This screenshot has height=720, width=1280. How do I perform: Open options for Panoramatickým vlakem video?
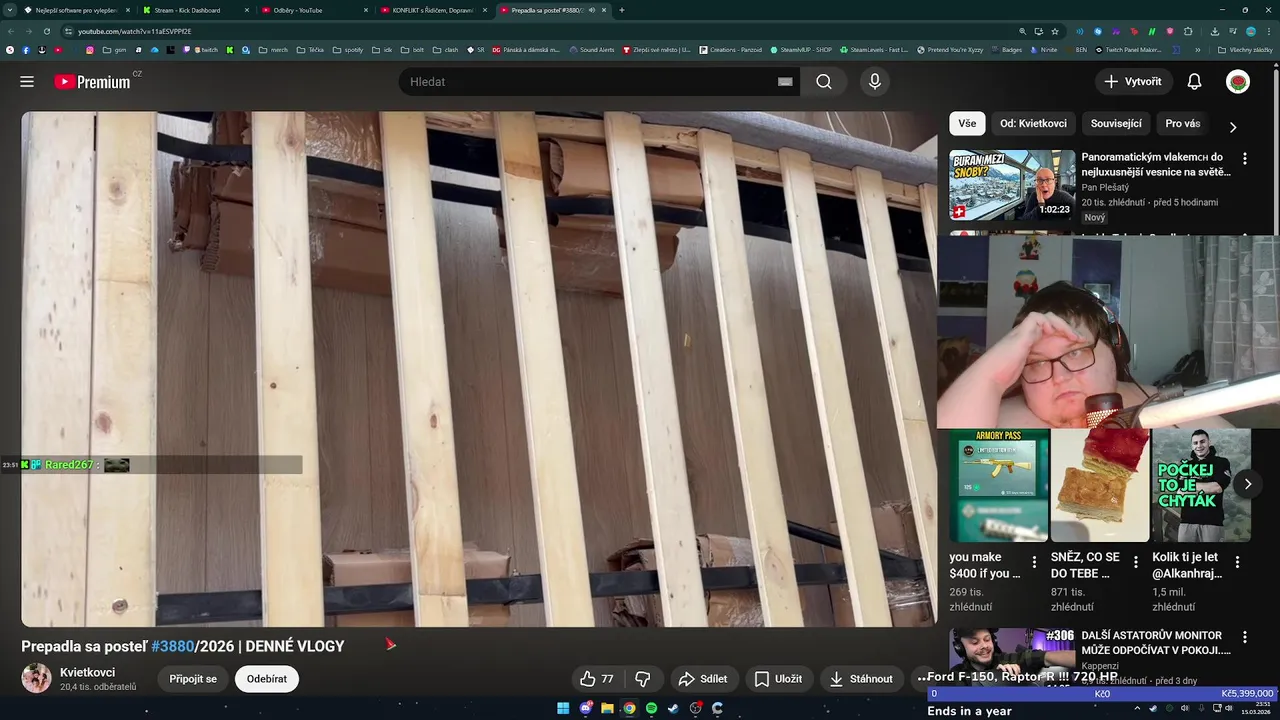[1245, 159]
